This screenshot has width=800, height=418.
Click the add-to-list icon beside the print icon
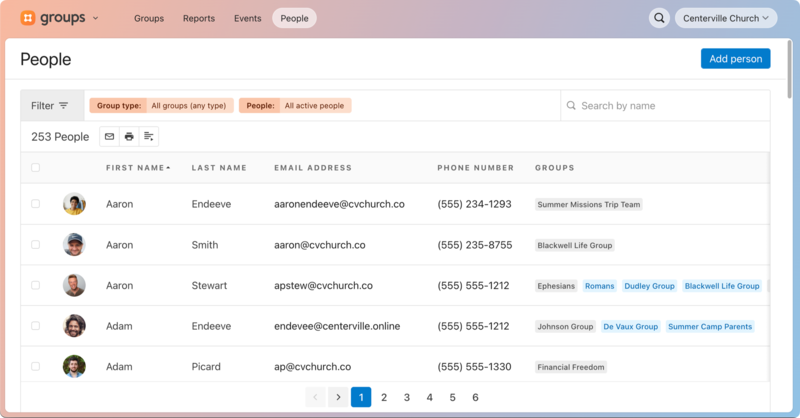tap(148, 137)
